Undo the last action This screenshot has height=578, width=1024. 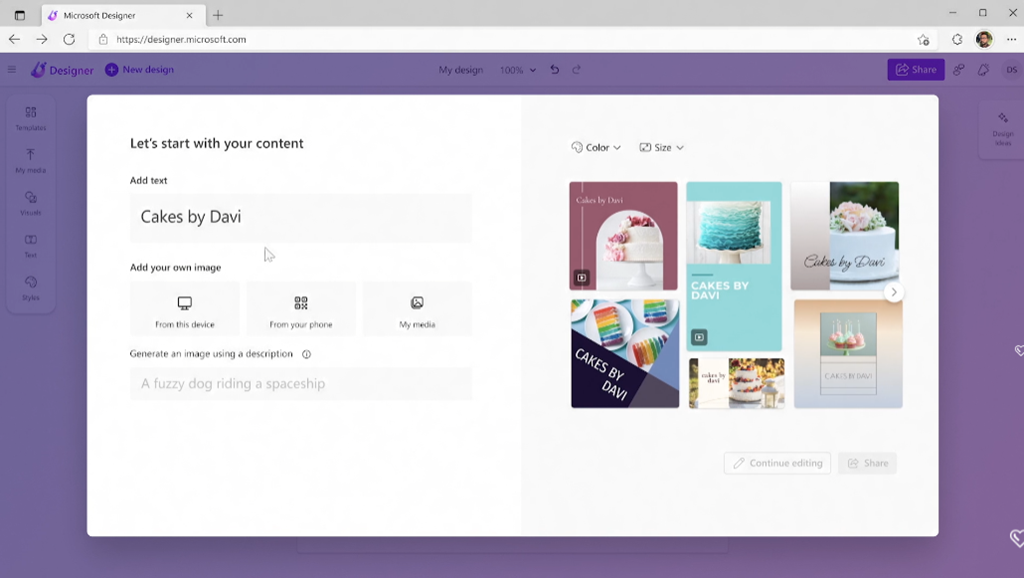554,69
